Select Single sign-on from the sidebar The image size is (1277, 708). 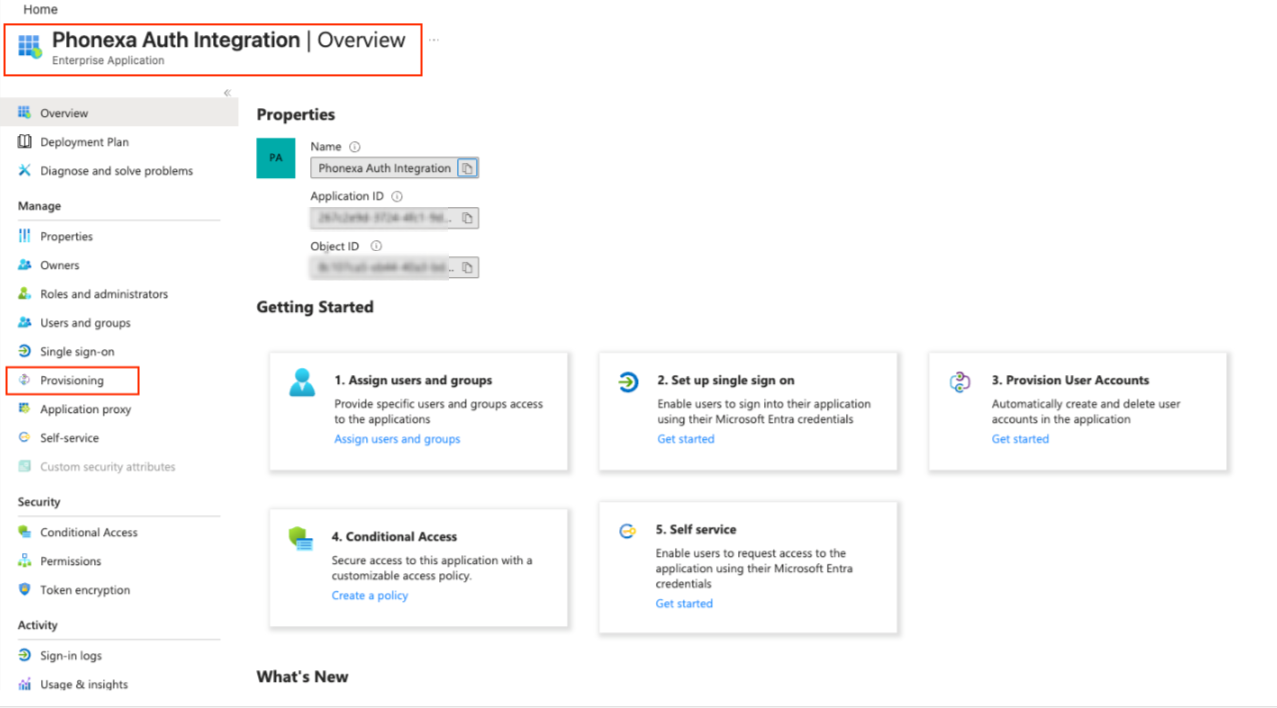[x=77, y=352]
